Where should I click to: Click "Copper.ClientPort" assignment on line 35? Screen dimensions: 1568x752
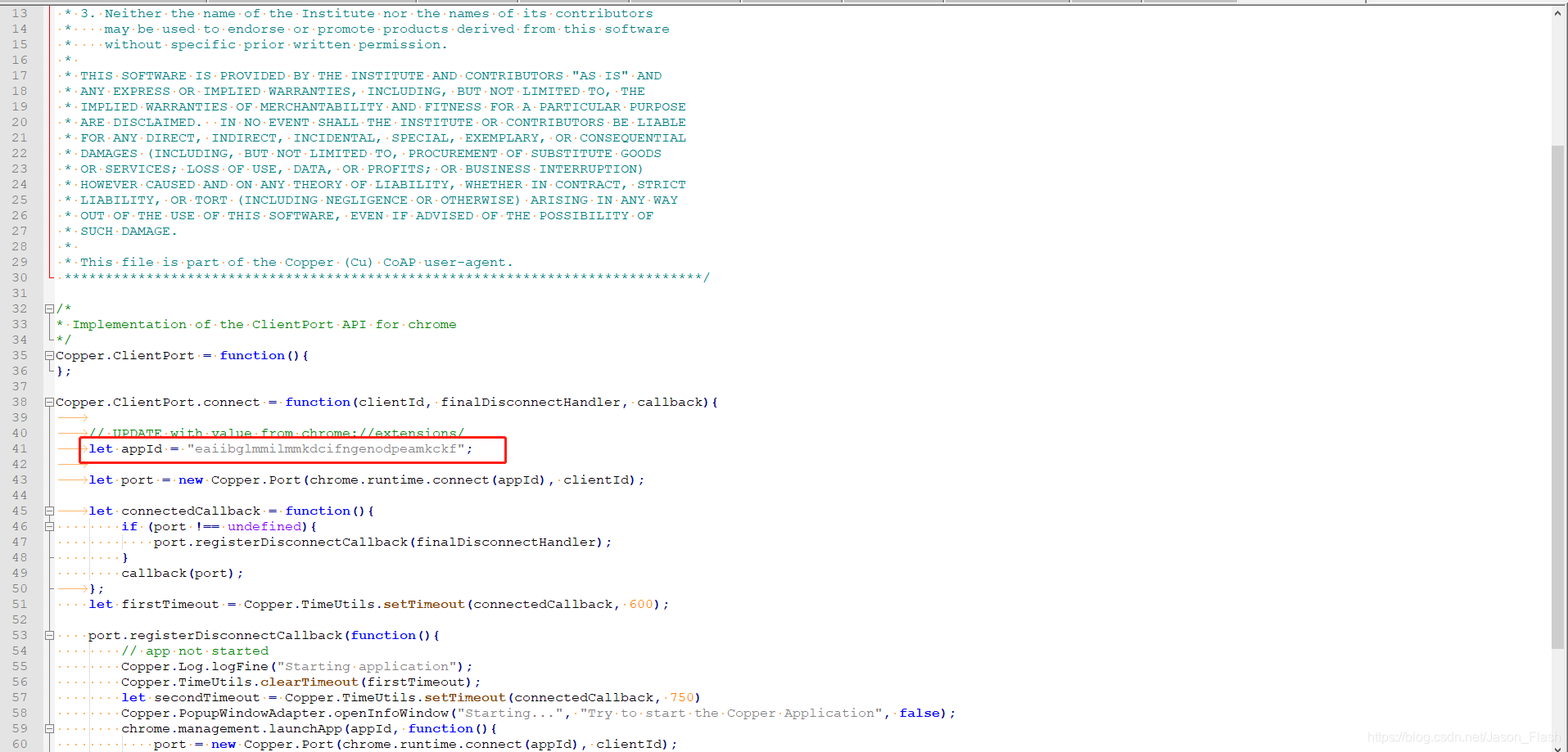pos(125,356)
